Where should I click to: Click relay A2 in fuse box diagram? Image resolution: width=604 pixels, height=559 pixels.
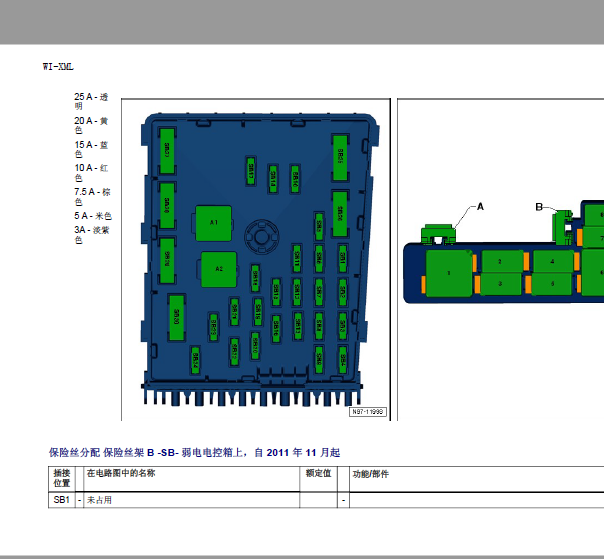[219, 269]
